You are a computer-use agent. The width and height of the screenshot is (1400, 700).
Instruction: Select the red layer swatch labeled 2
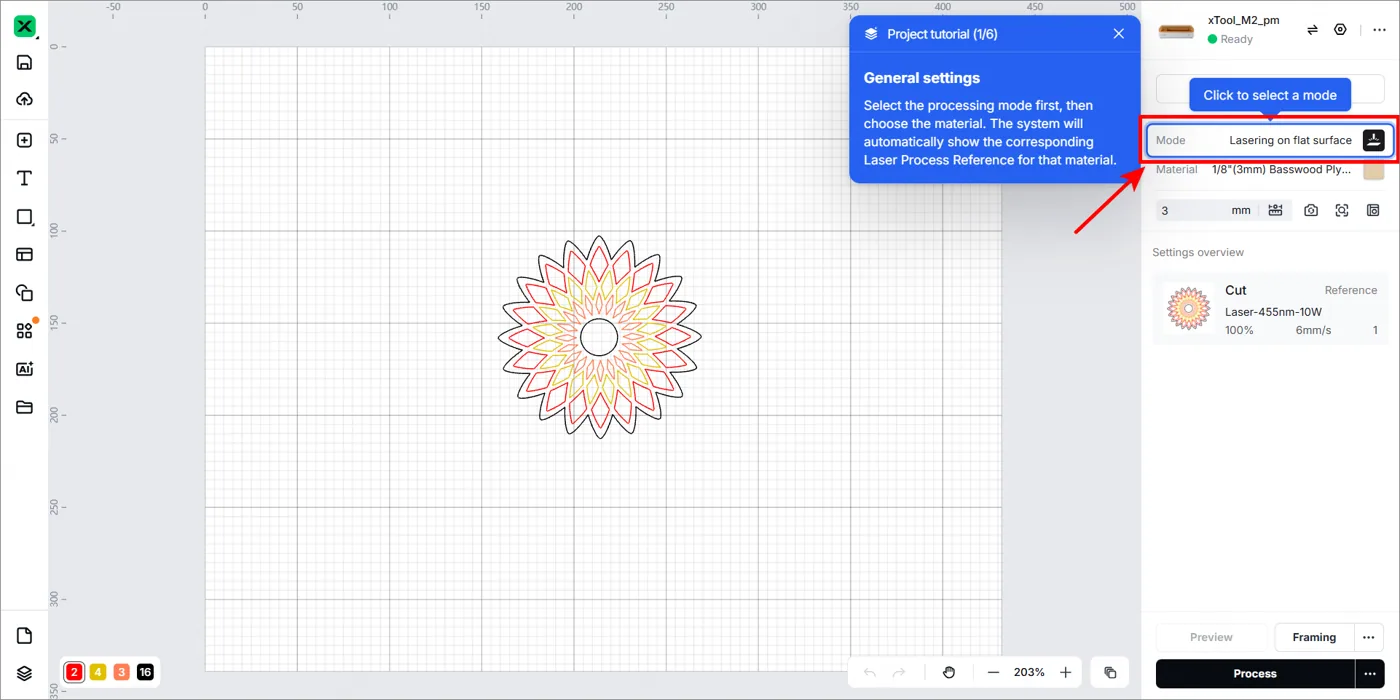coord(74,672)
